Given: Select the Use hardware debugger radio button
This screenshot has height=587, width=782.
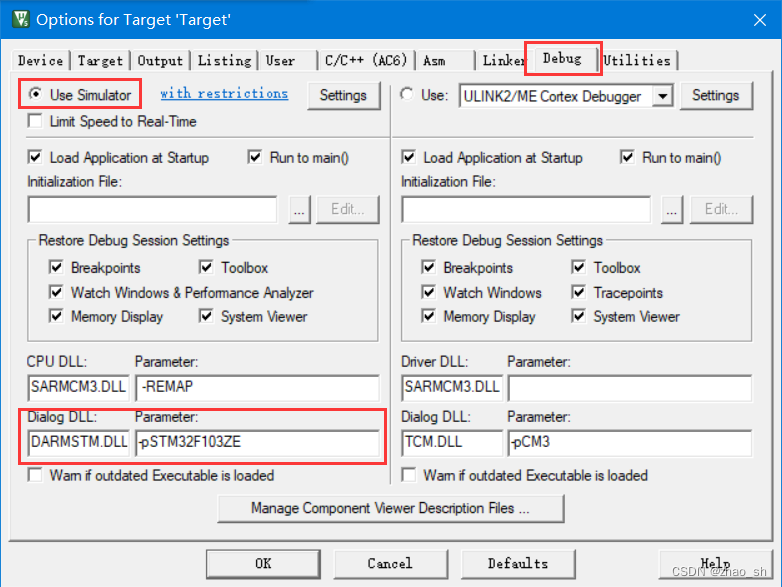Looking at the screenshot, I should pyautogui.click(x=407, y=94).
